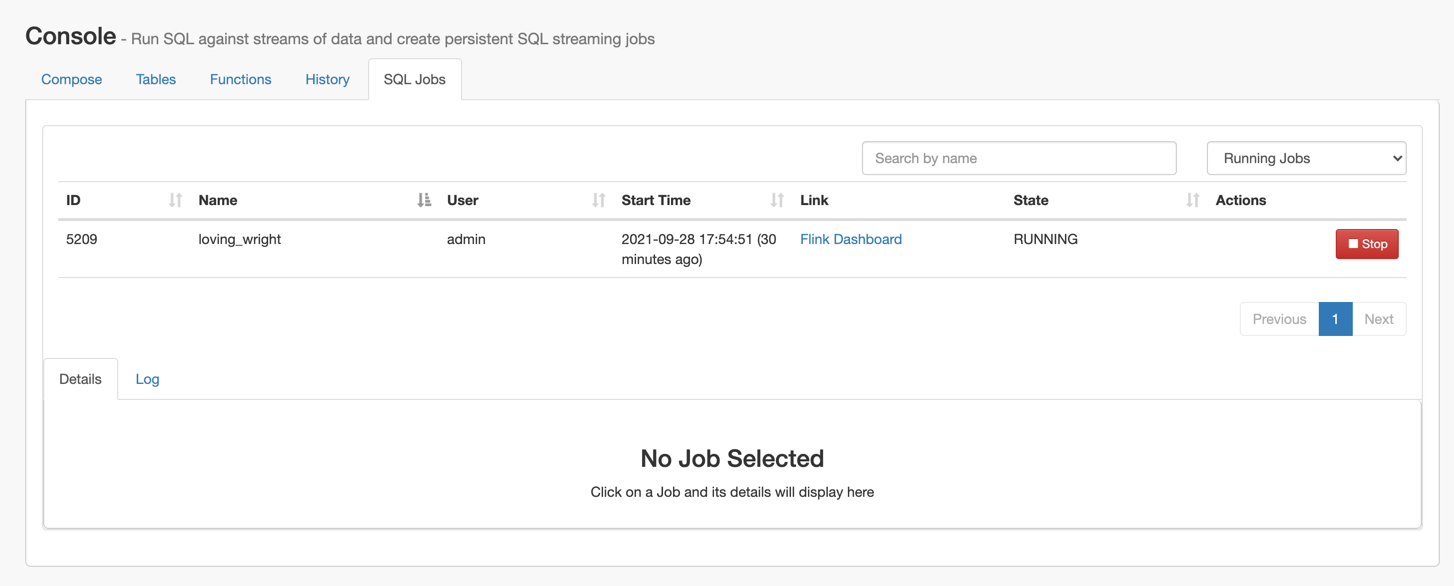Viewport: 1454px width, 586px height.
Task: Click pagination page 1
Action: coord(1335,319)
